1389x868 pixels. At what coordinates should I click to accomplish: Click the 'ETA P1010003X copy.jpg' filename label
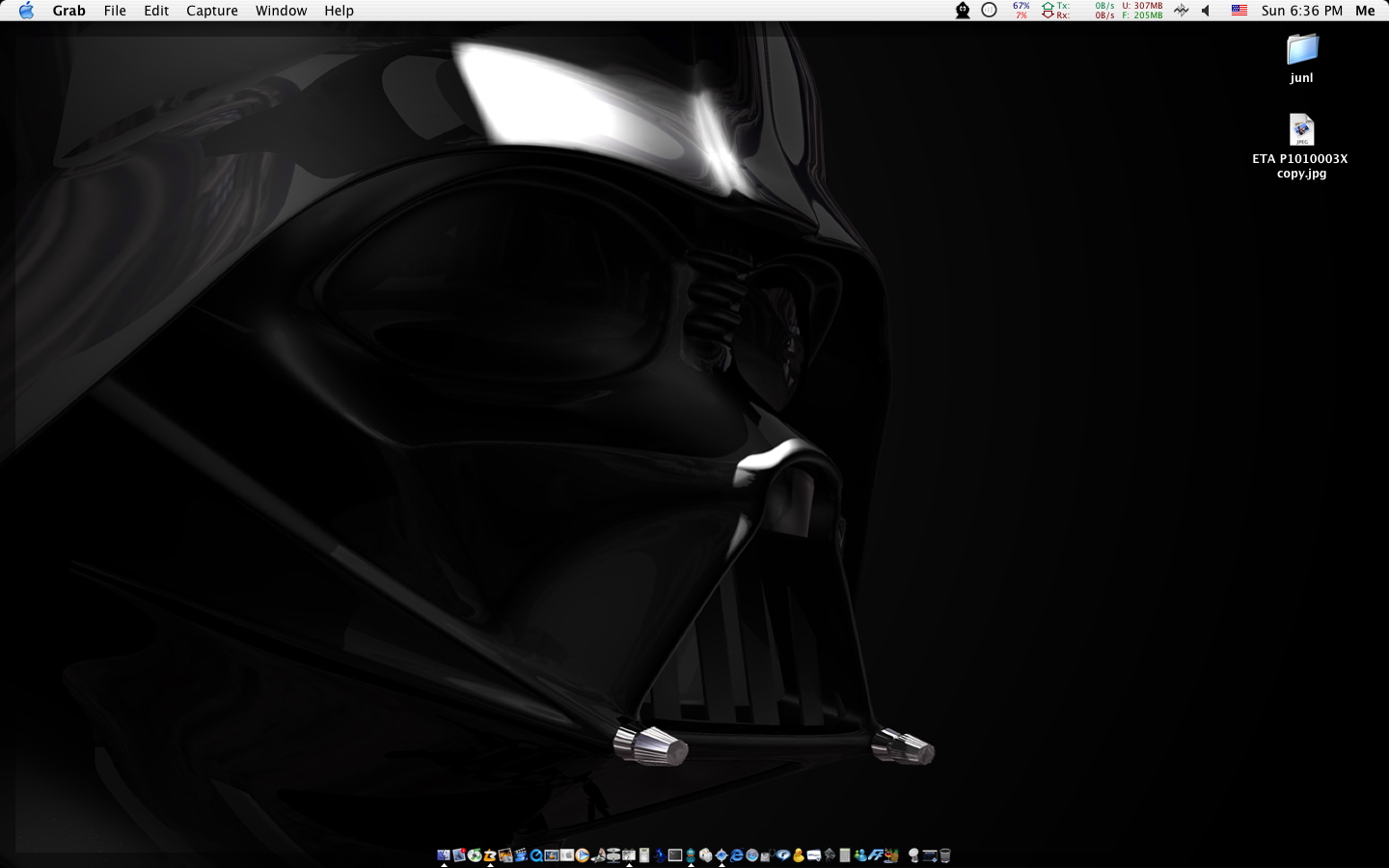point(1301,166)
